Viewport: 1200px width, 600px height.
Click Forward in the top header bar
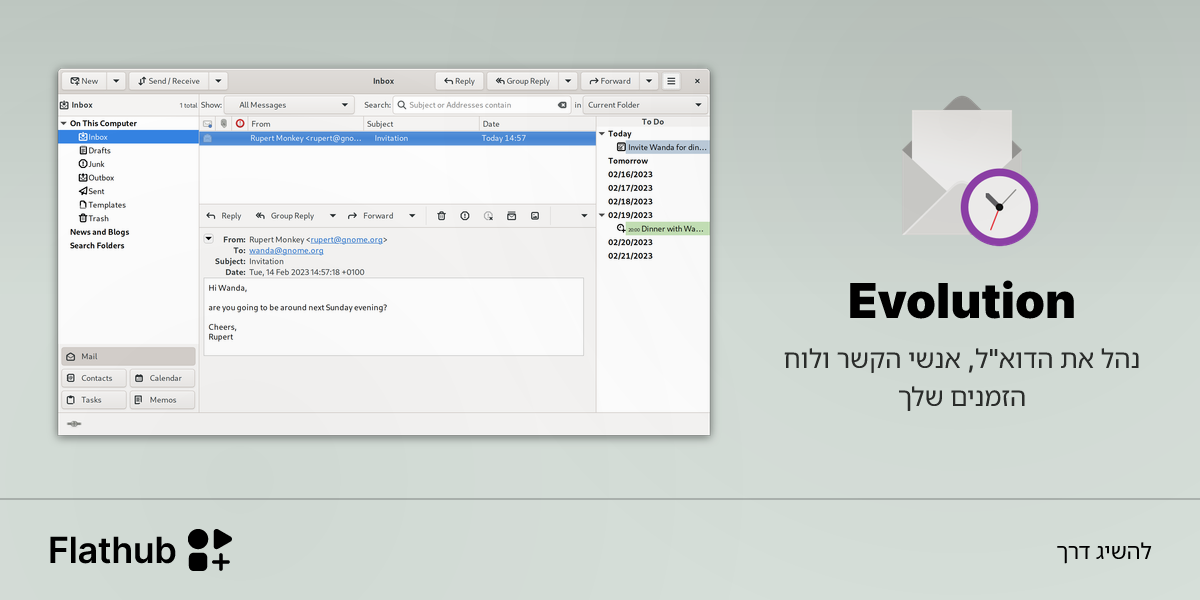tap(609, 81)
